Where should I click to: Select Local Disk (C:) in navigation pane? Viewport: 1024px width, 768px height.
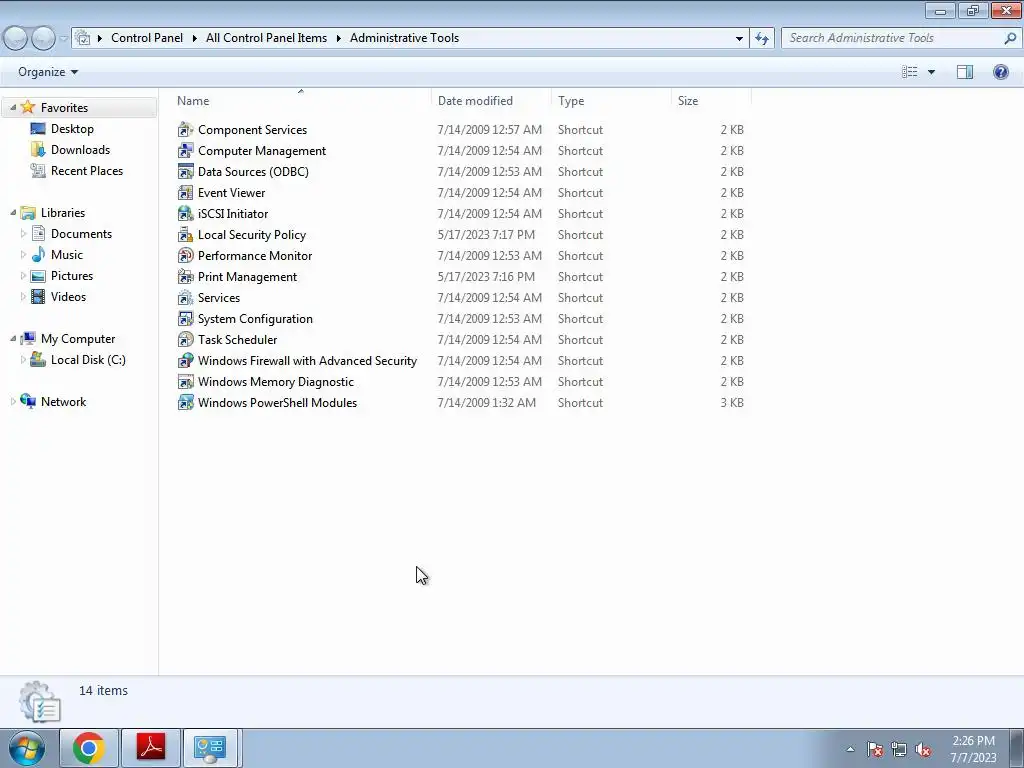(x=88, y=359)
